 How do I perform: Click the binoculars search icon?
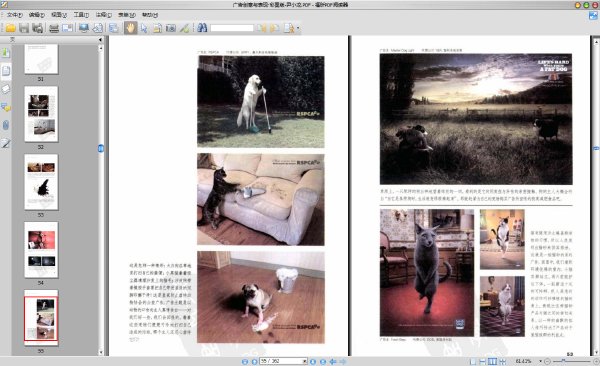point(202,28)
